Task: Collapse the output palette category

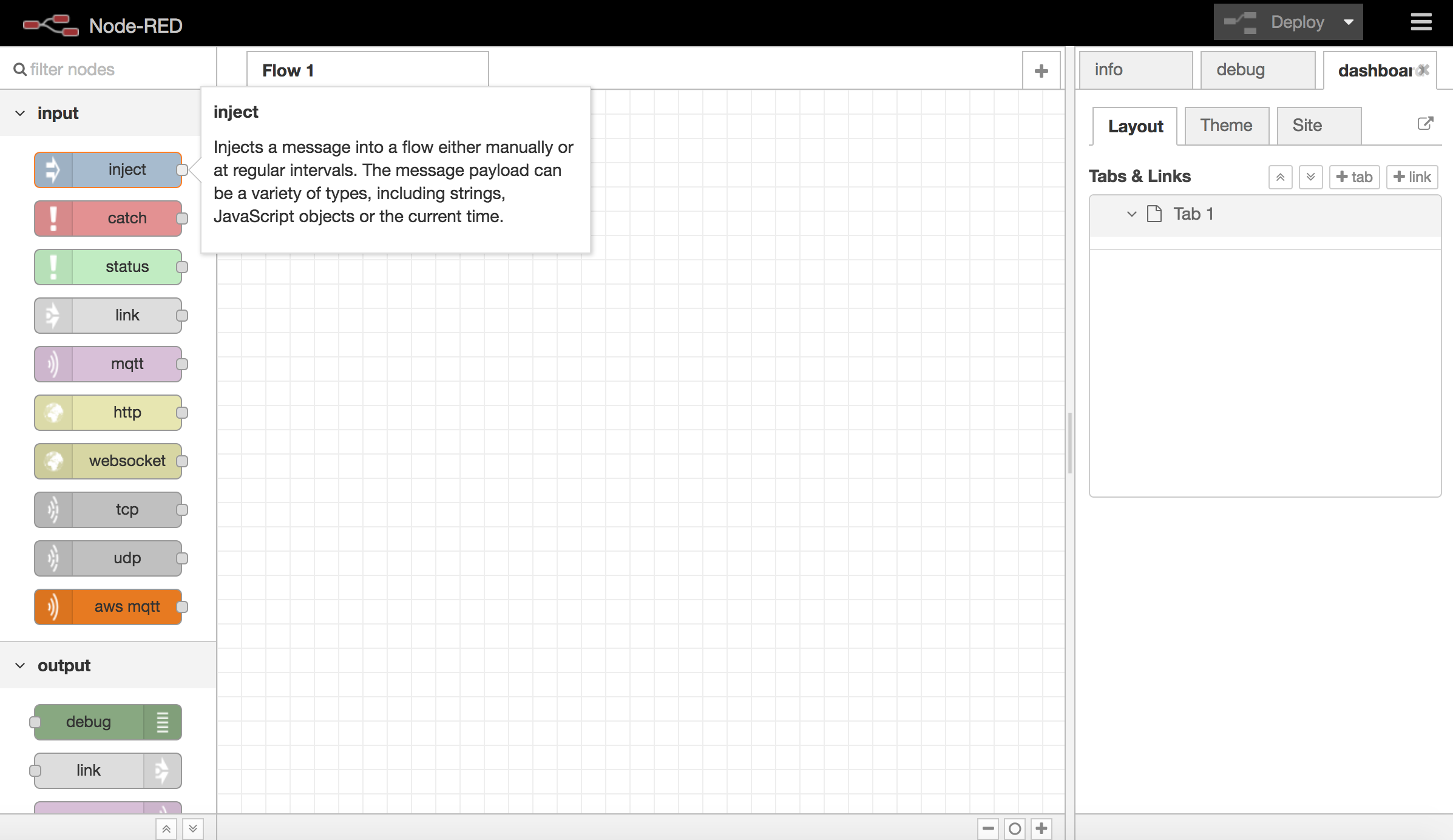Action: click(20, 666)
